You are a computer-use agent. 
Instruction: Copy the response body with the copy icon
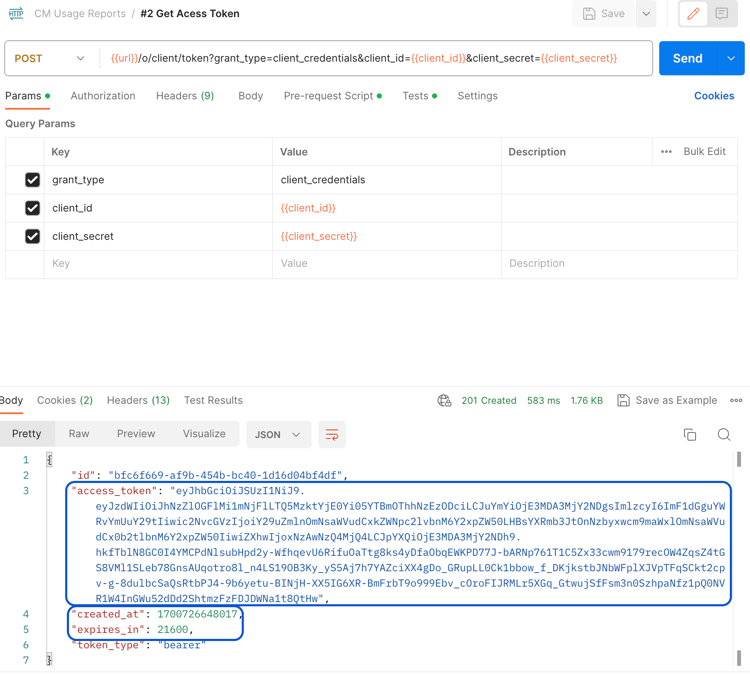coord(690,434)
